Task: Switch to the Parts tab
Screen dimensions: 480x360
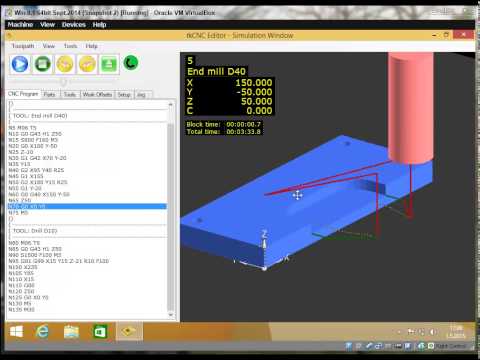Action: [49, 95]
